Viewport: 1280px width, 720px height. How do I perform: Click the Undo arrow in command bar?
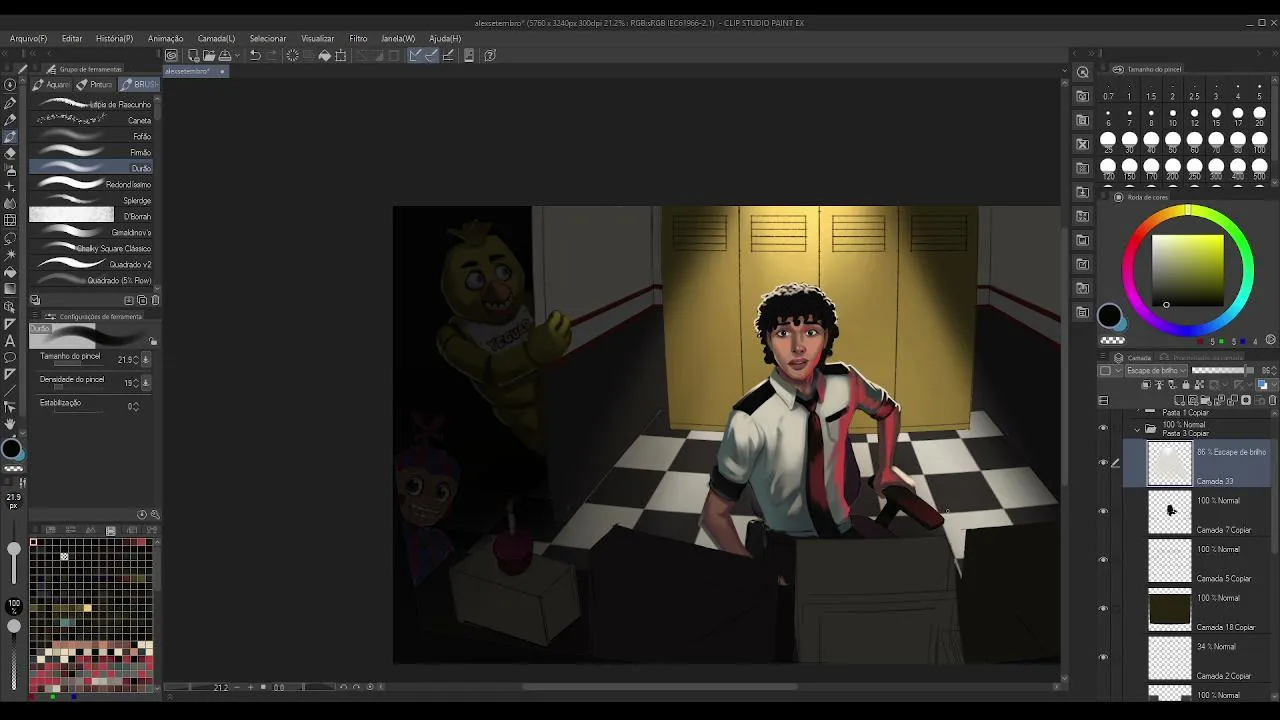(255, 55)
